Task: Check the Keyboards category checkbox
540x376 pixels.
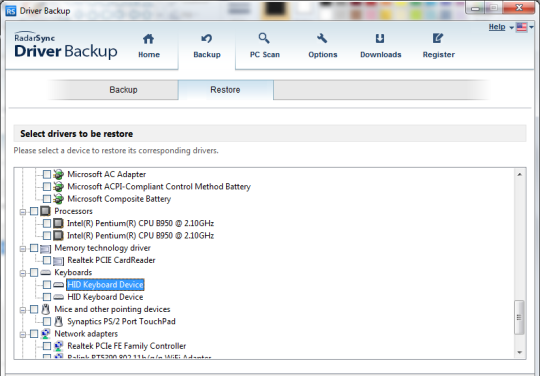Action: click(x=34, y=272)
